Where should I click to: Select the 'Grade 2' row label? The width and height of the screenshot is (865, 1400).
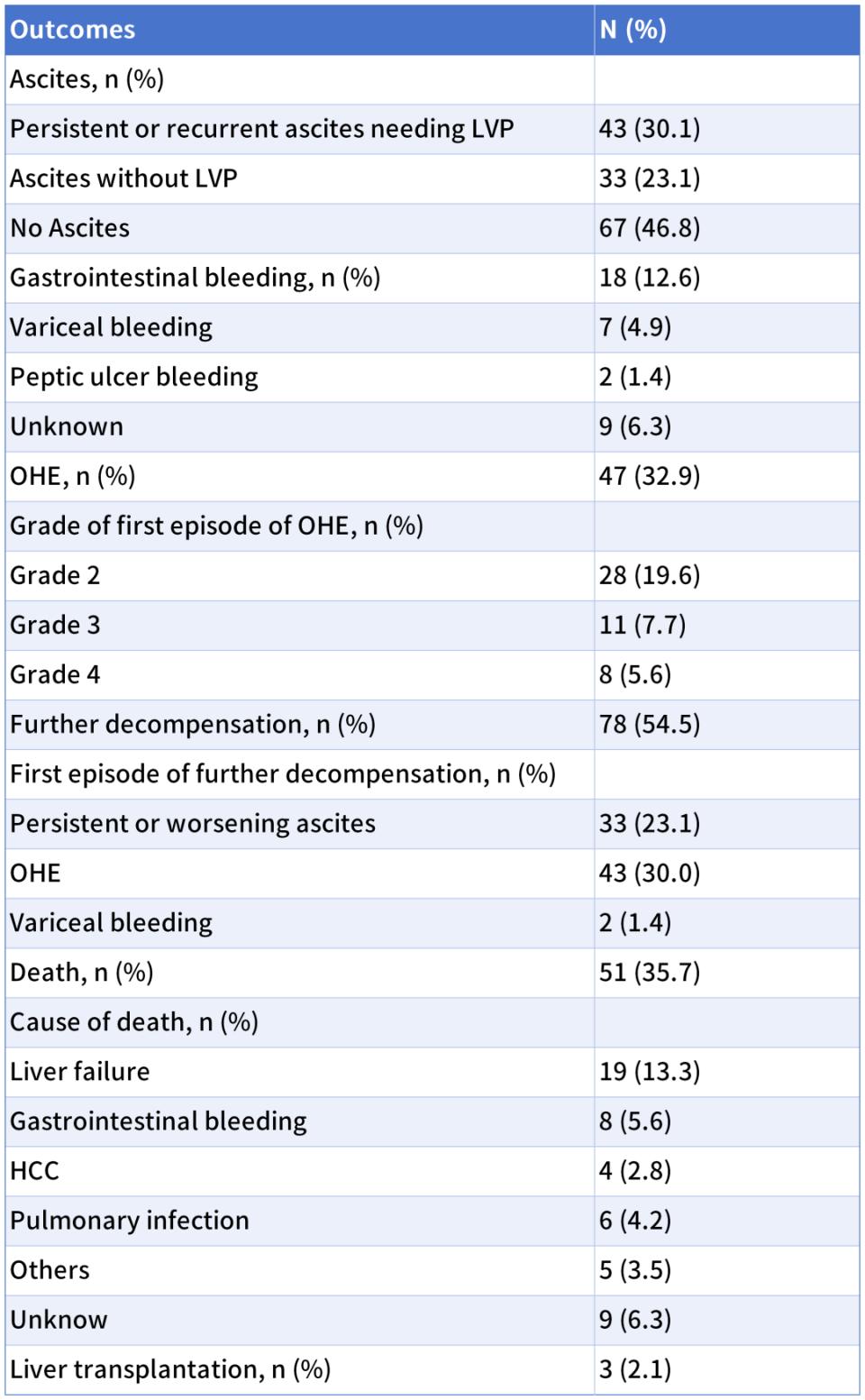(55, 575)
